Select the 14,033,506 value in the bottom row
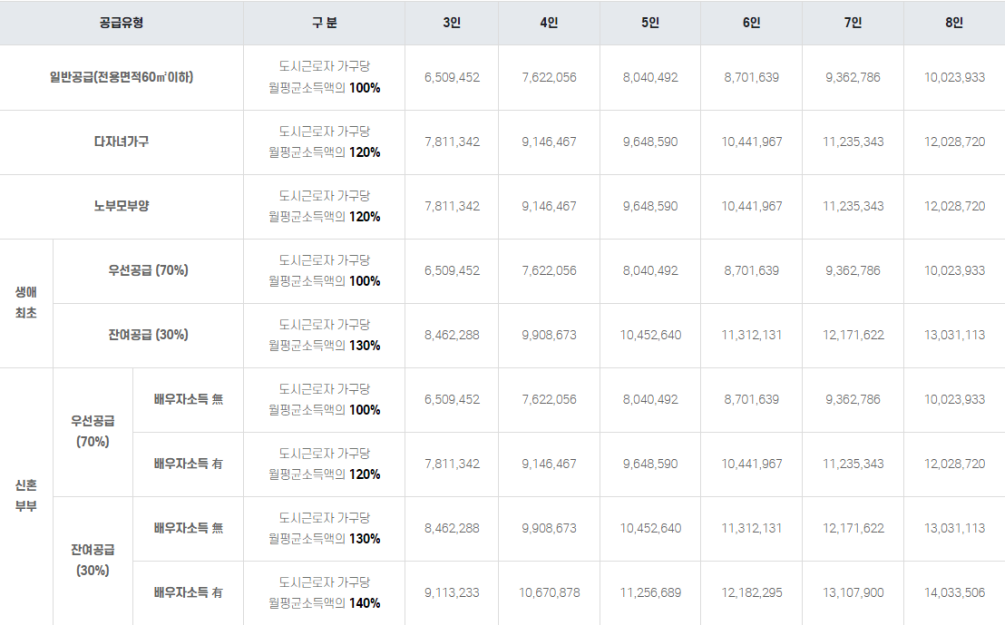The height and width of the screenshot is (625, 1005). pos(953,592)
